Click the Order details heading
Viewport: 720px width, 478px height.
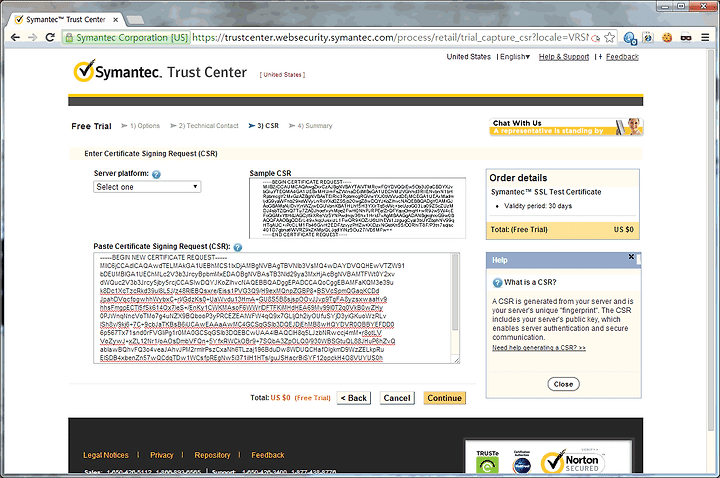point(518,178)
